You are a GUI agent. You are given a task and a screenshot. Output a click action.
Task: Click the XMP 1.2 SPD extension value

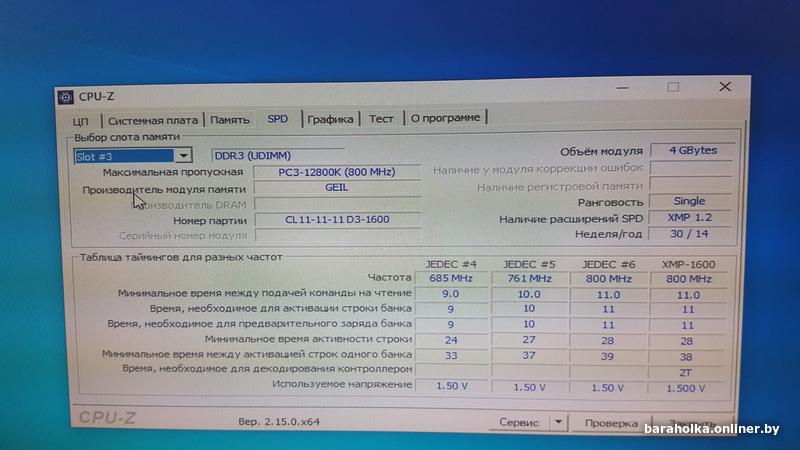(x=689, y=217)
